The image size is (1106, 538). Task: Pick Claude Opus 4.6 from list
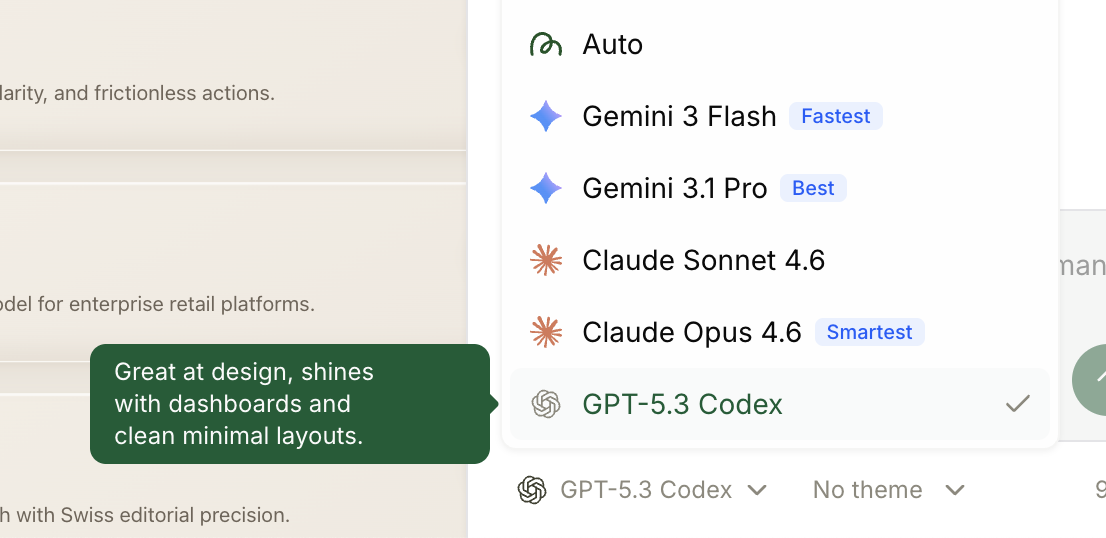tap(691, 332)
